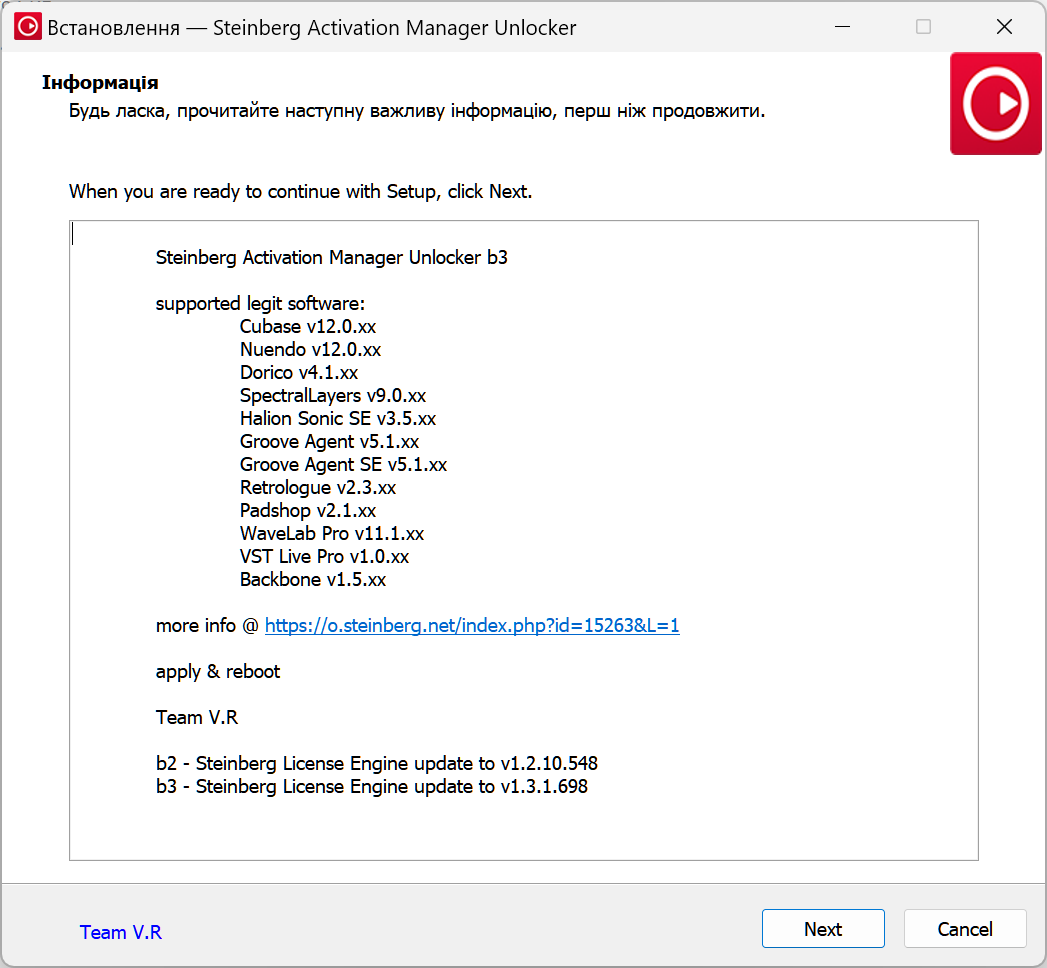Click the bold Інформація heading

pos(100,82)
